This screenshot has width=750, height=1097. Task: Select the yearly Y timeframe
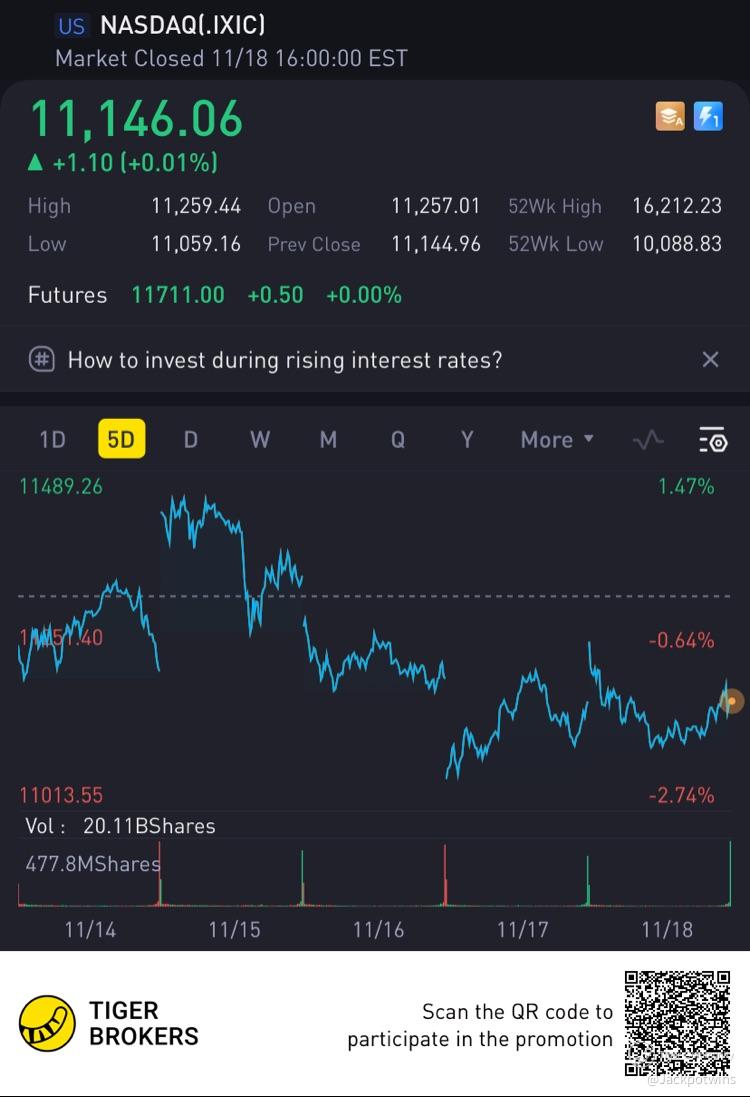[466, 440]
